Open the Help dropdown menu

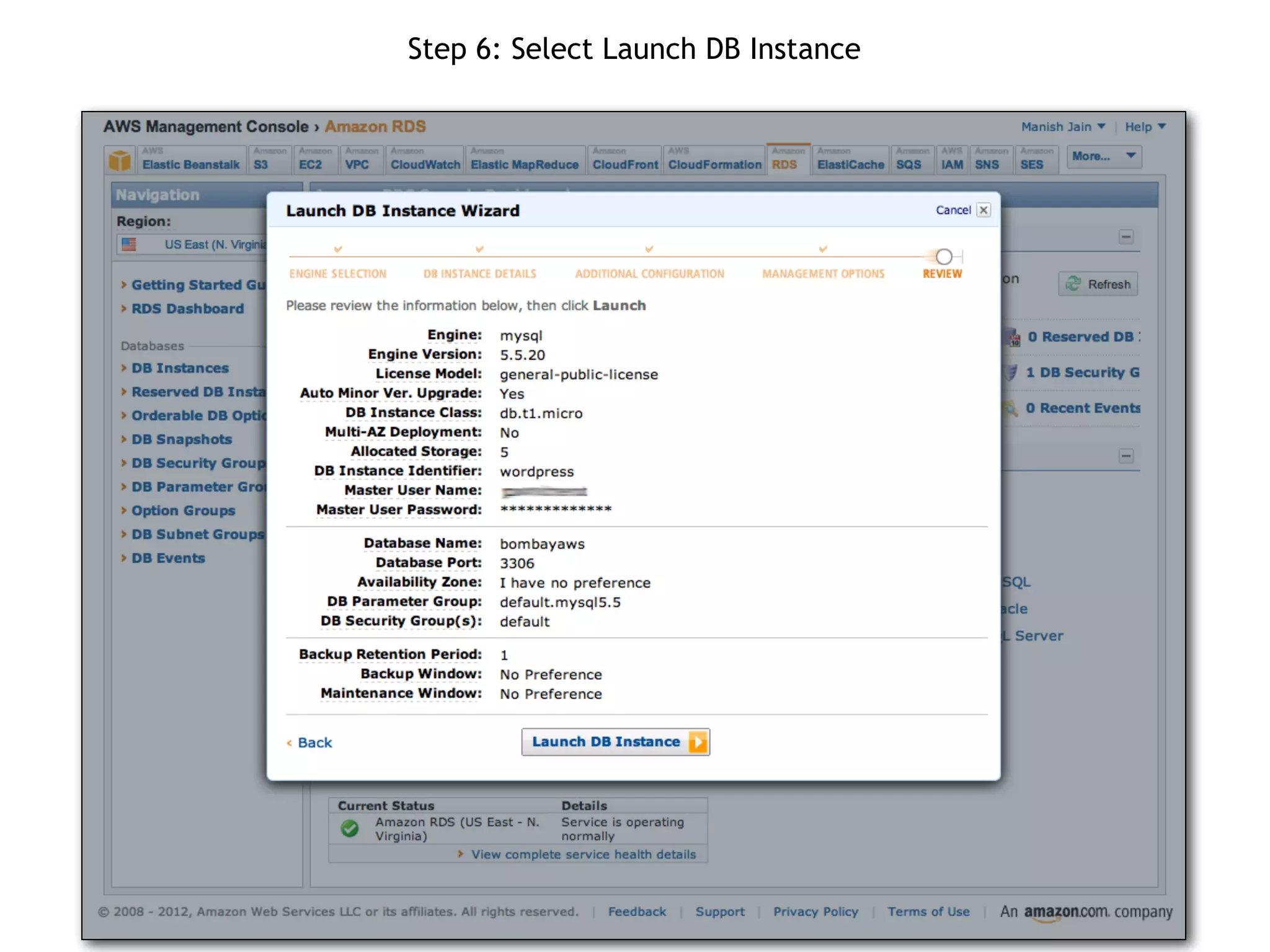pyautogui.click(x=1145, y=127)
